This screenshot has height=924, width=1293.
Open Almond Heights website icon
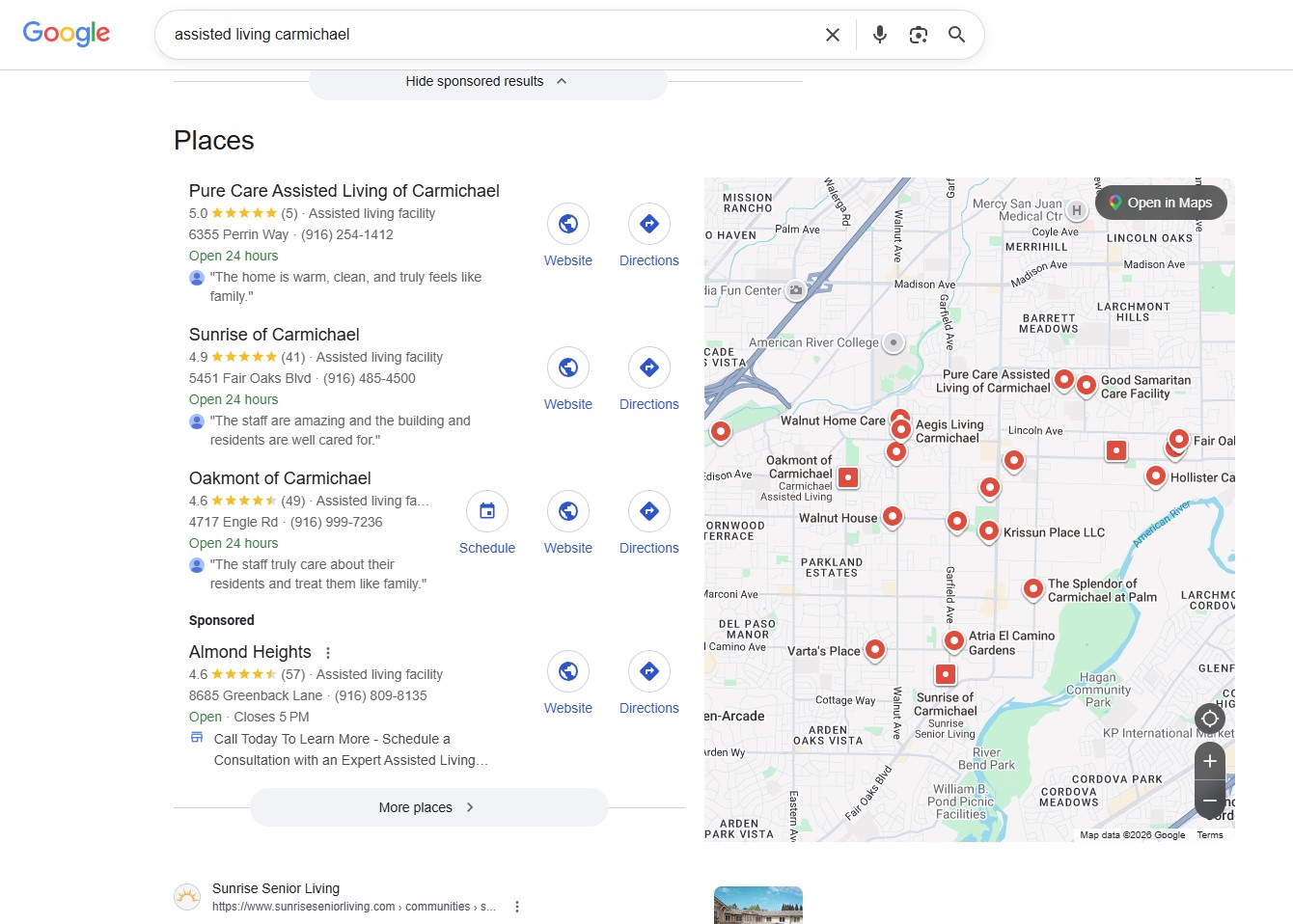(568, 671)
